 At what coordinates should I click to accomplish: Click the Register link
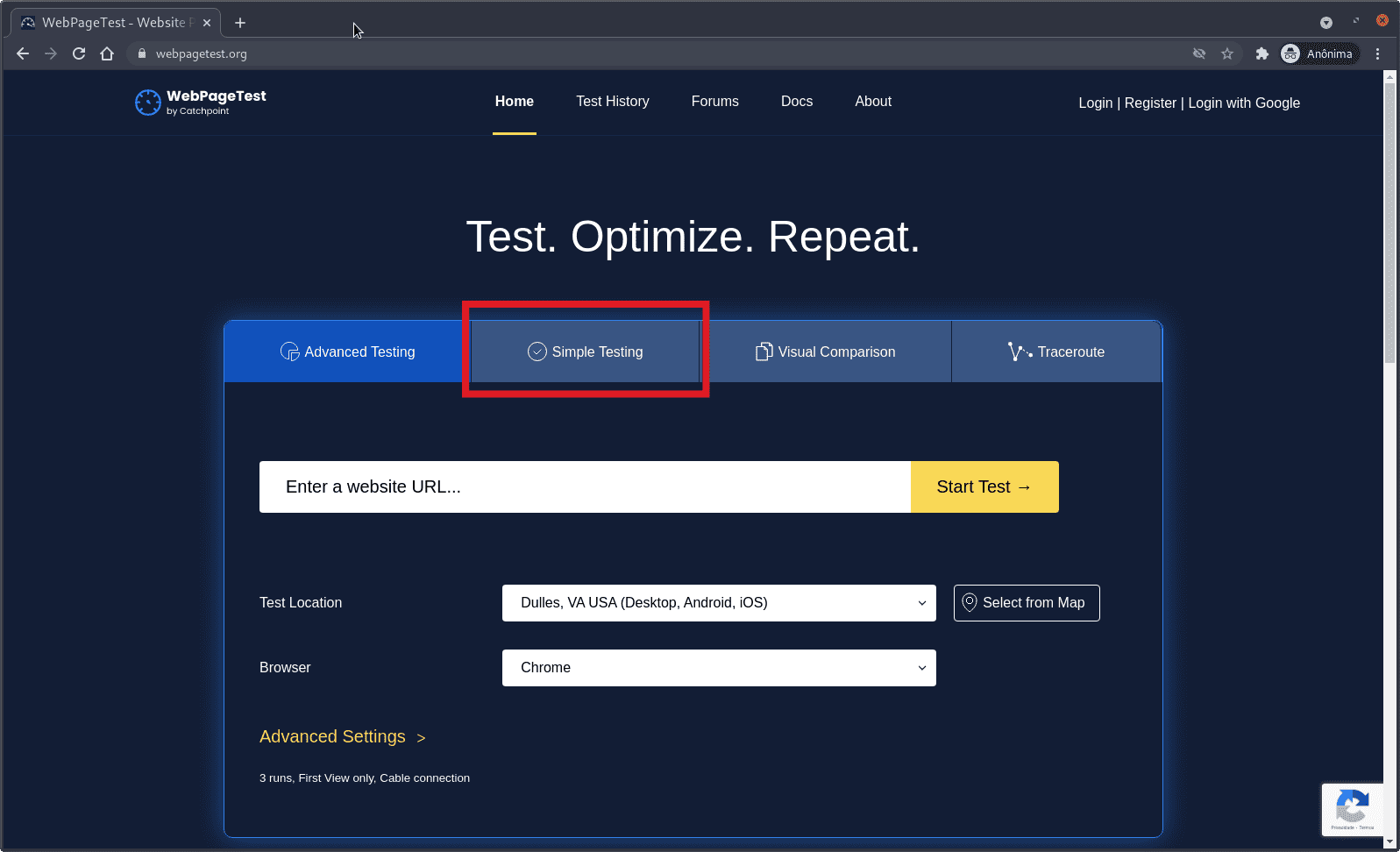(1150, 103)
